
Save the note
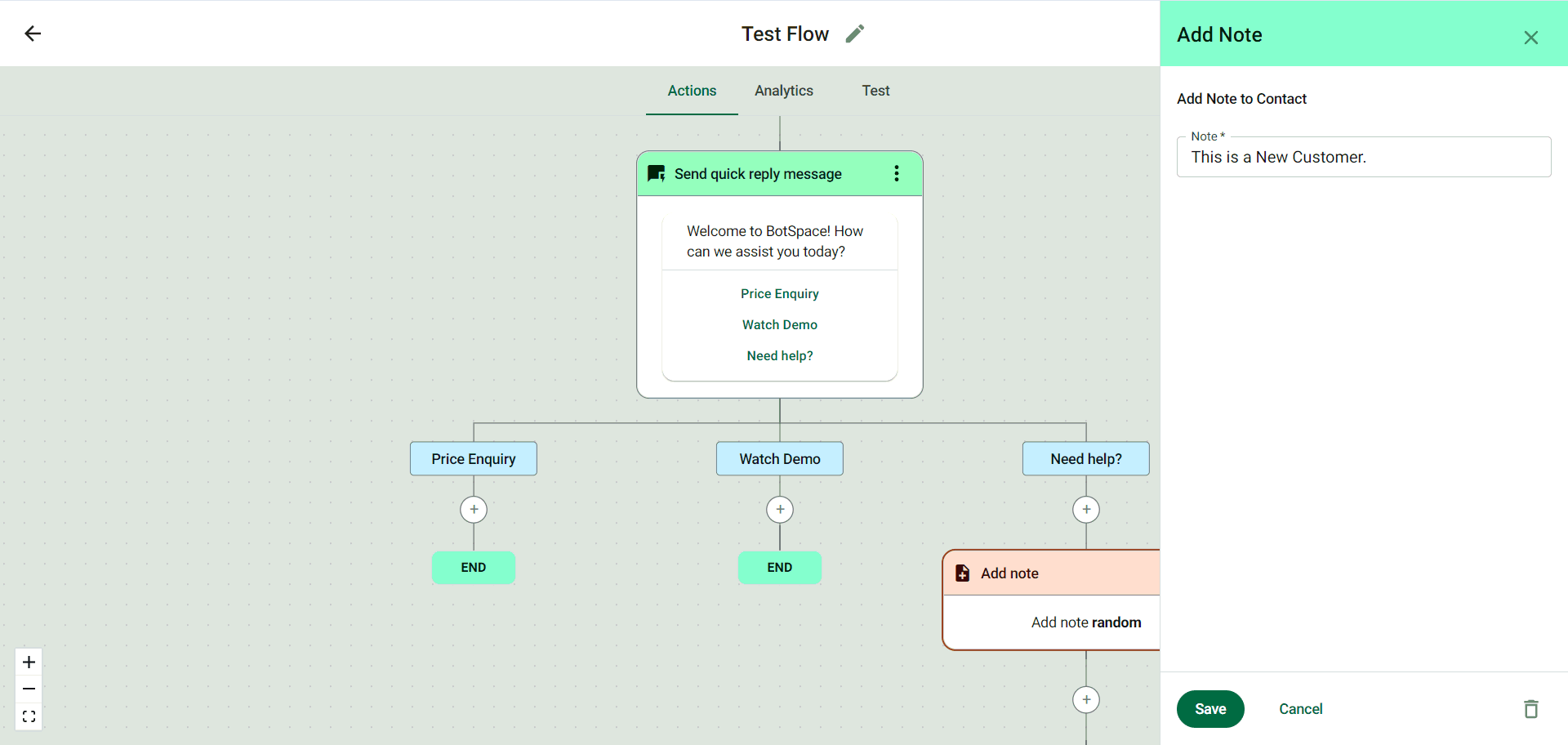click(1209, 709)
